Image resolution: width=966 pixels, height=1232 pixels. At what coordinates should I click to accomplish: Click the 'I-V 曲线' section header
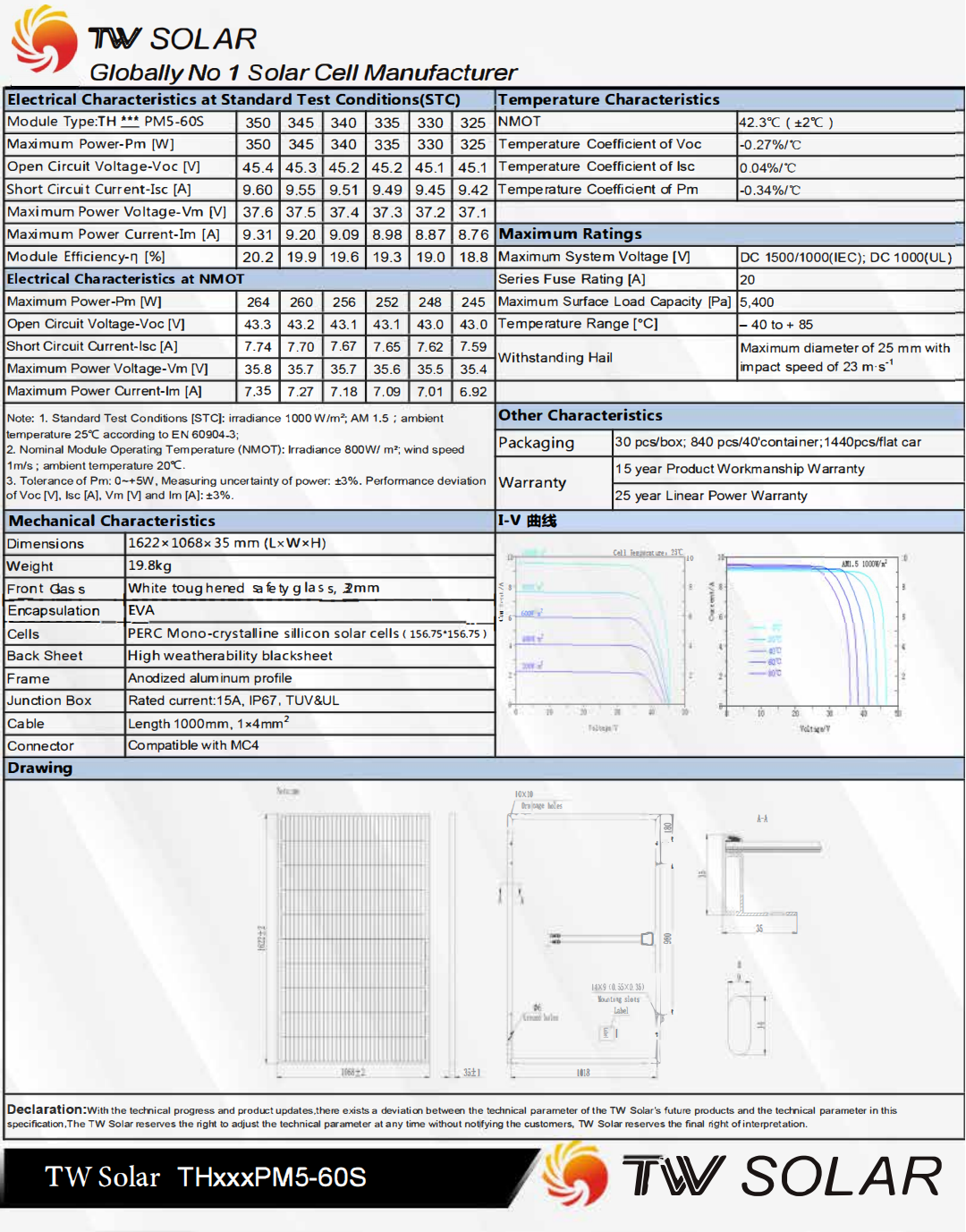[x=527, y=521]
